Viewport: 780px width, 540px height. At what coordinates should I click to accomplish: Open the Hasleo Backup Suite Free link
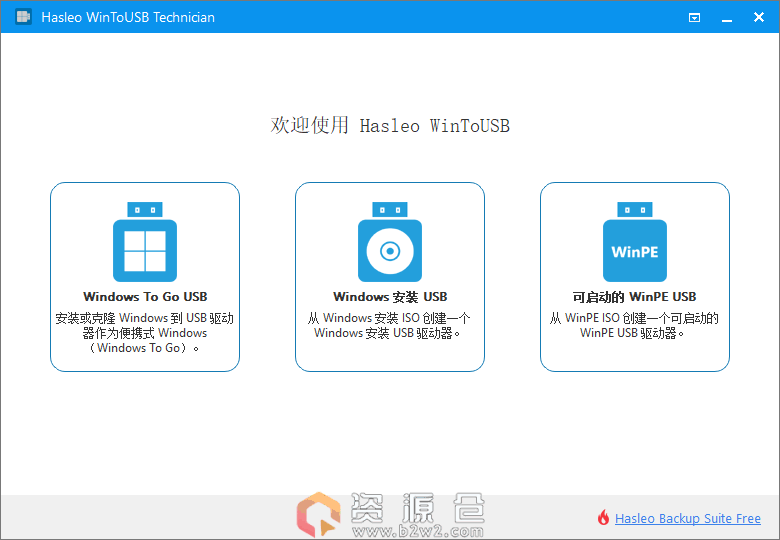pyautogui.click(x=688, y=519)
